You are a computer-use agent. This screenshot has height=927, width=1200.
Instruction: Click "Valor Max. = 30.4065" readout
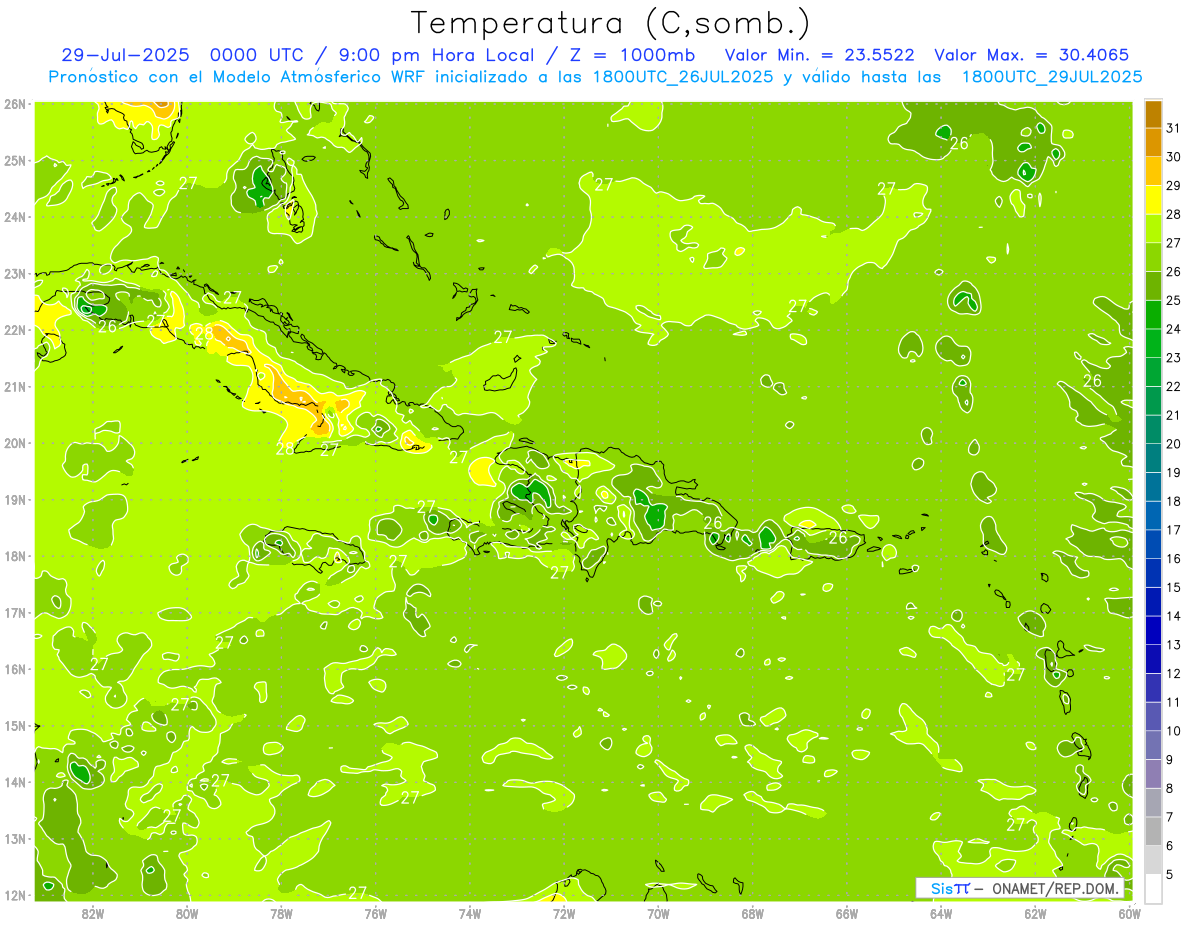coord(1032,55)
